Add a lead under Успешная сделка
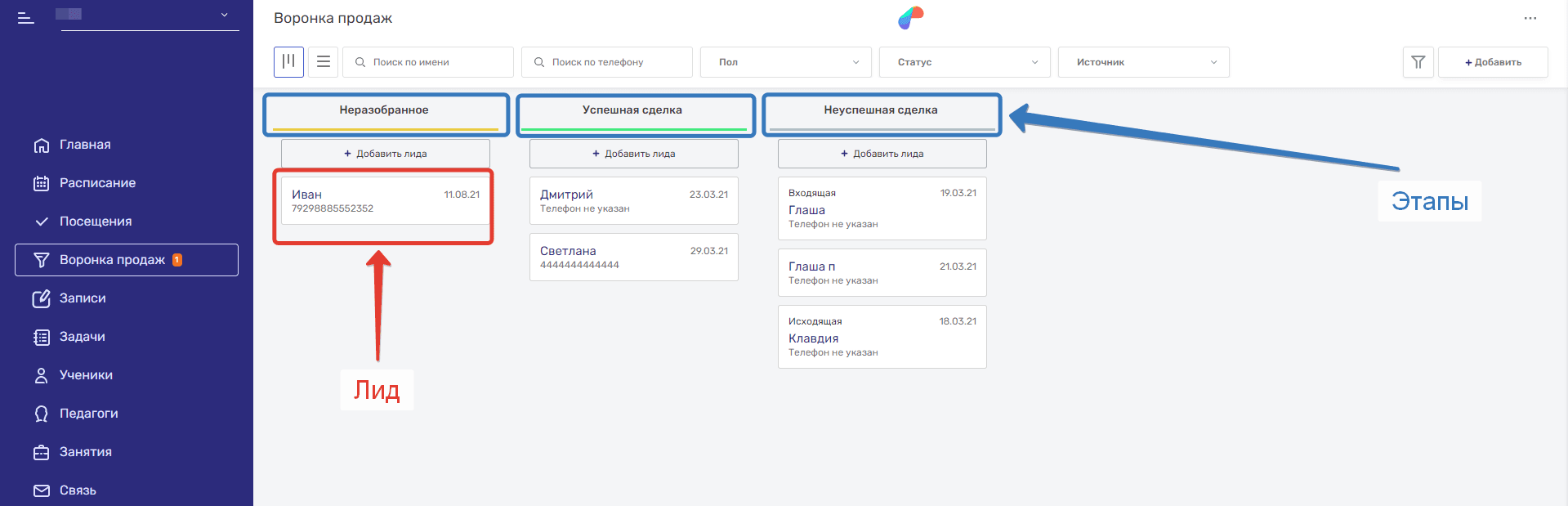Viewport: 1568px width, 506px height. pos(633,154)
